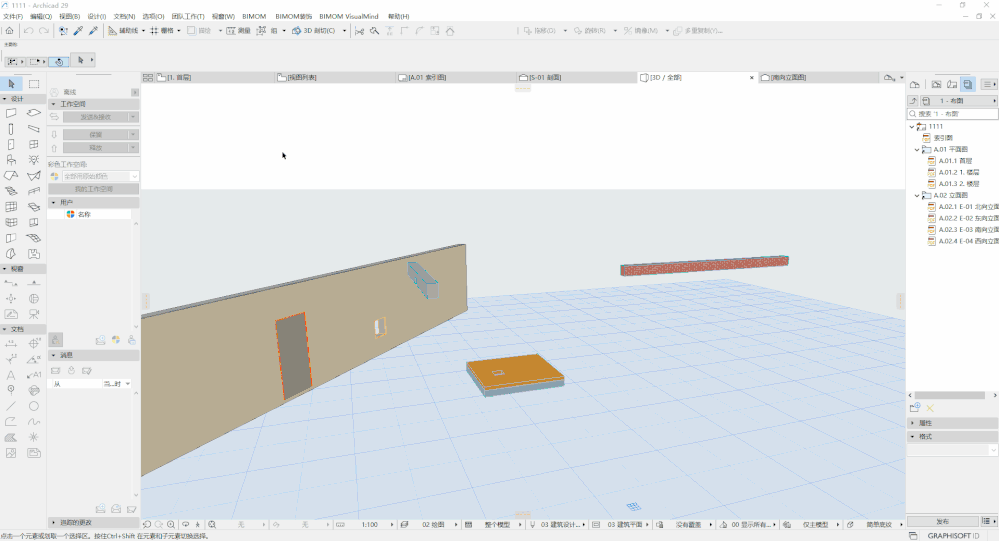The image size is (999, 541).
Task: Select the Door tool in the toolbox
Action: (x=11, y=145)
